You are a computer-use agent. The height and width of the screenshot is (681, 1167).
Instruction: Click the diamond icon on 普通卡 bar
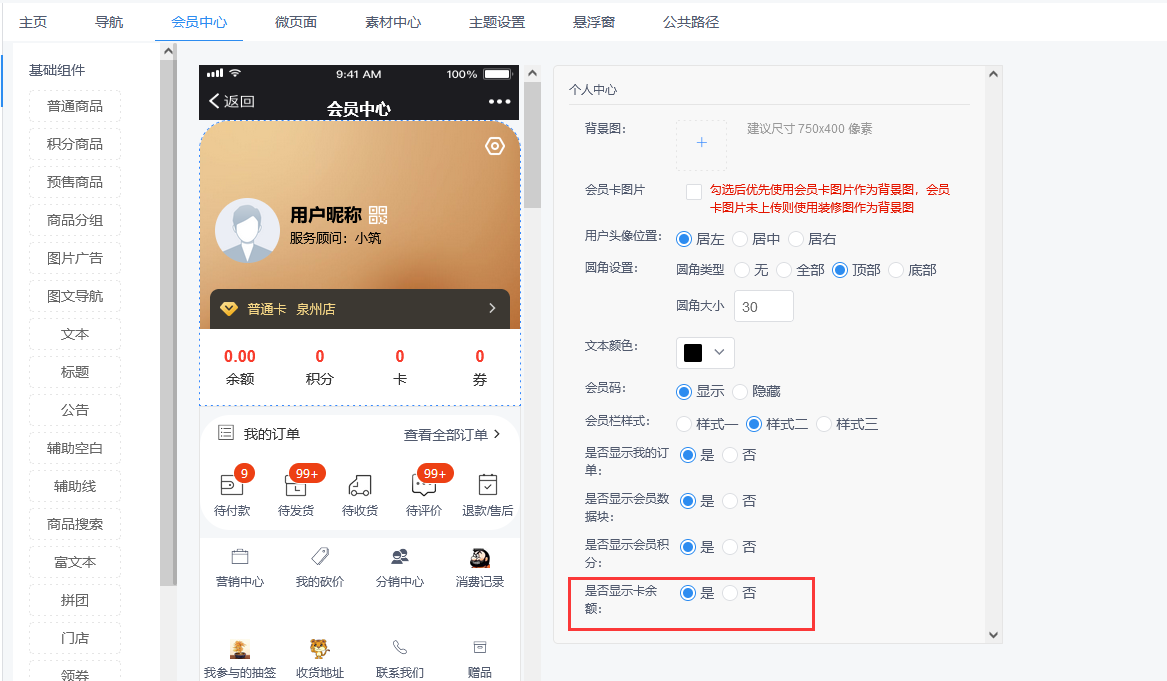(228, 309)
